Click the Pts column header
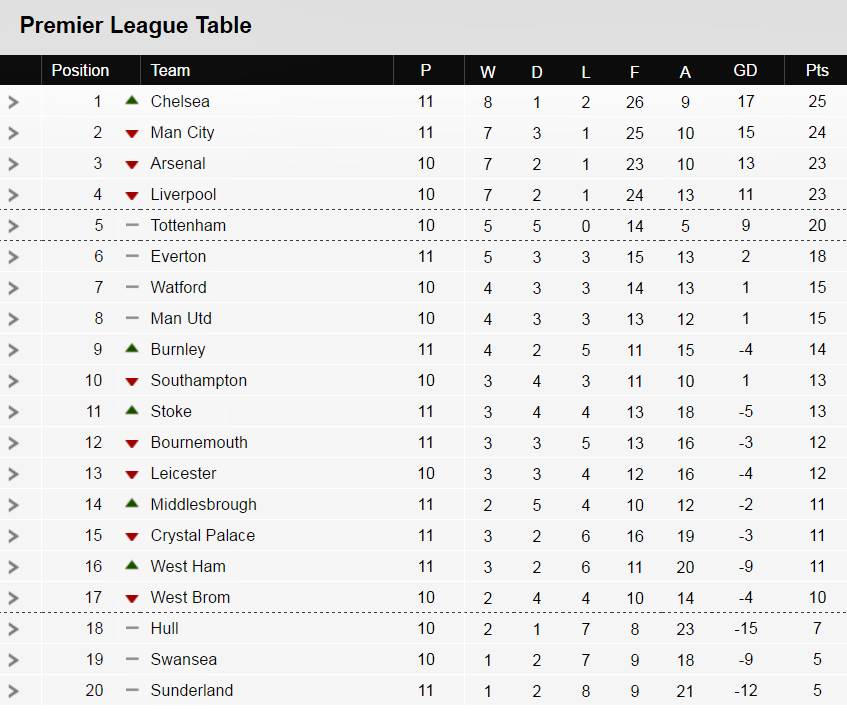The width and height of the screenshot is (847, 715). pos(817,70)
